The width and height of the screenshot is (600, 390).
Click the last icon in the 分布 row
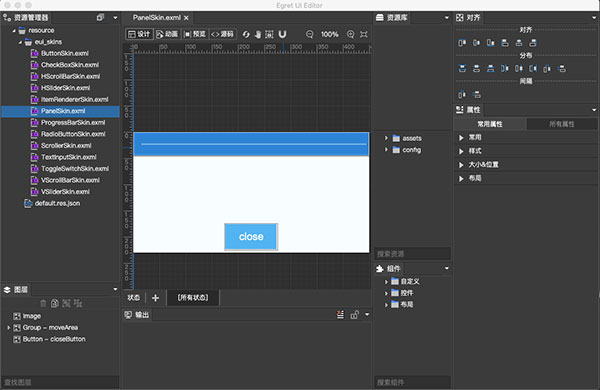pos(561,69)
